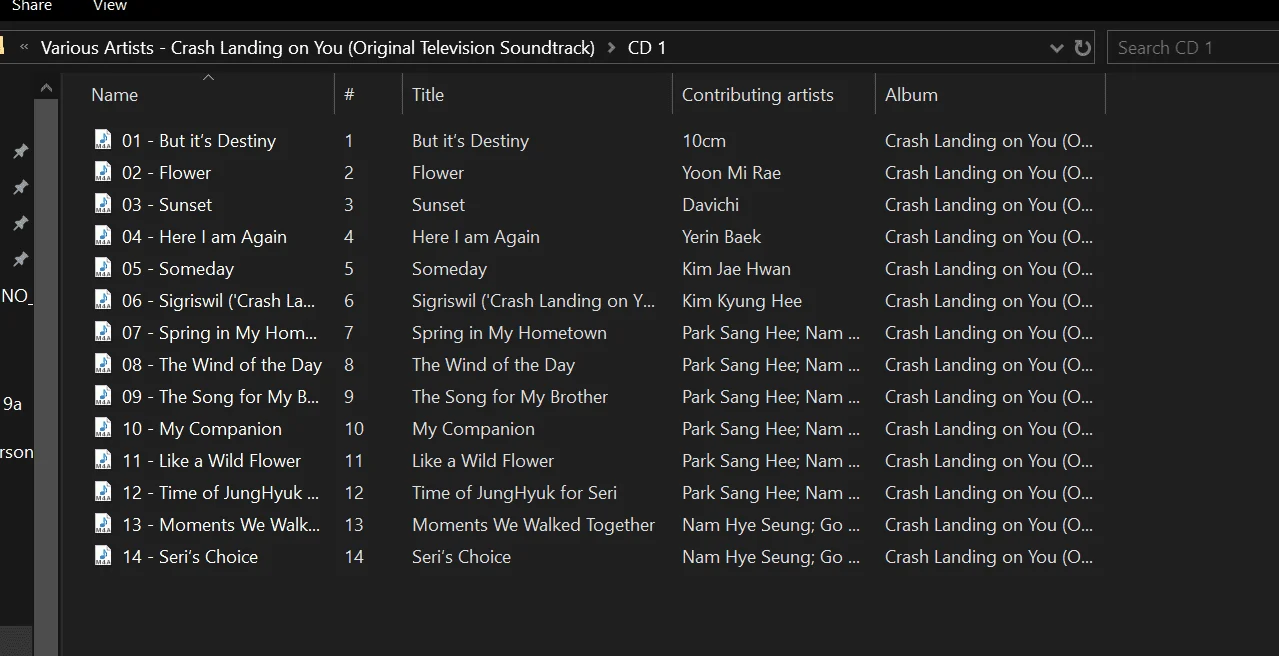Select the file 11 - Like a Wild Flower

tap(211, 461)
